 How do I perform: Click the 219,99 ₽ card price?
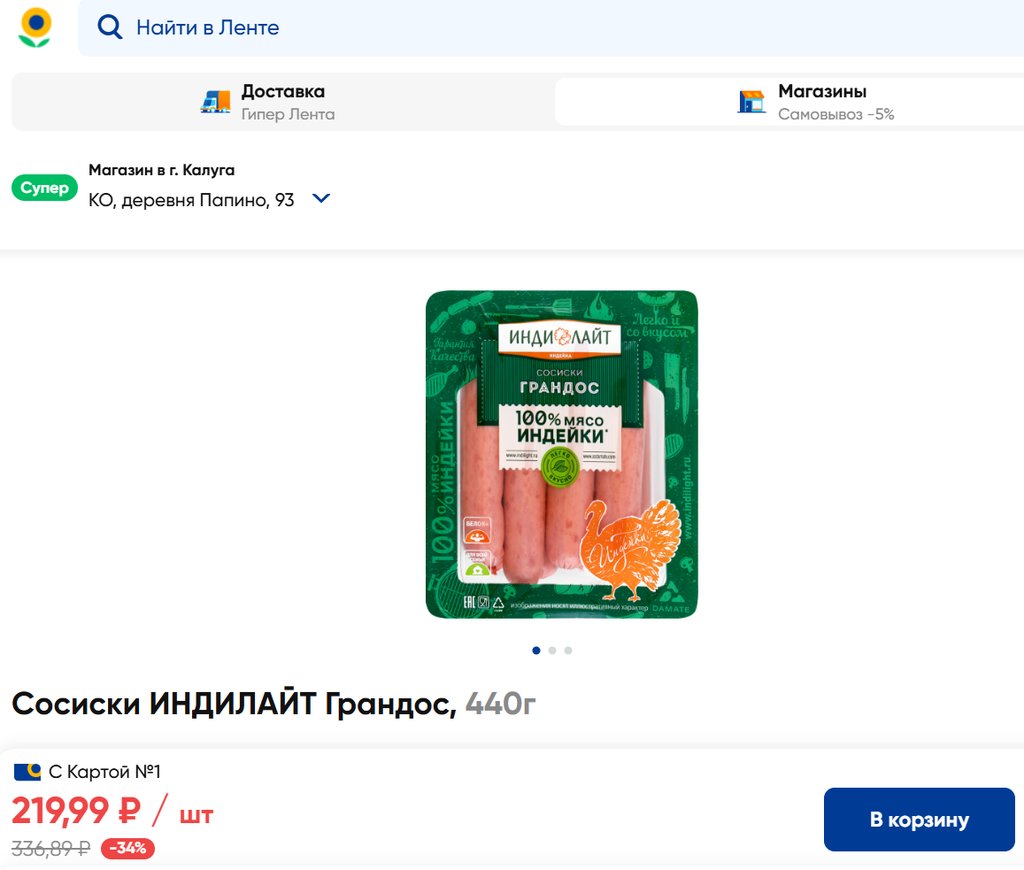pyautogui.click(x=76, y=811)
